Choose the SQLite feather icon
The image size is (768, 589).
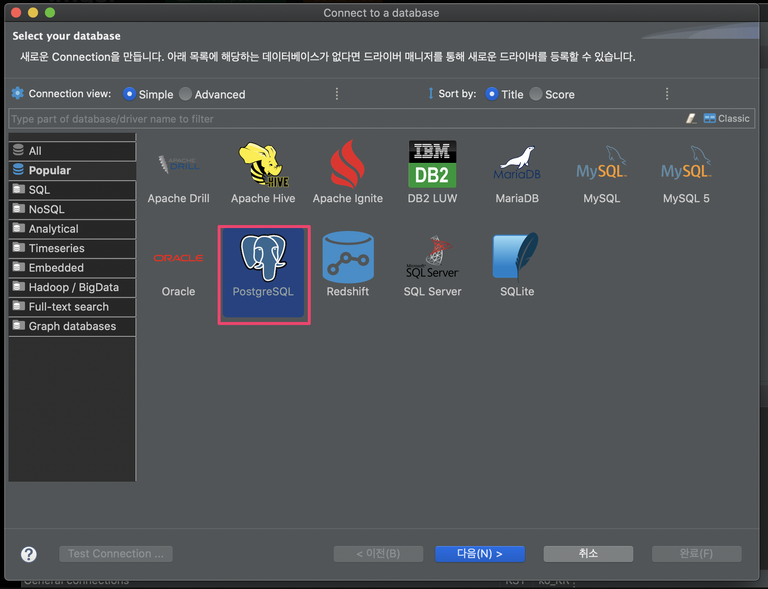515,256
